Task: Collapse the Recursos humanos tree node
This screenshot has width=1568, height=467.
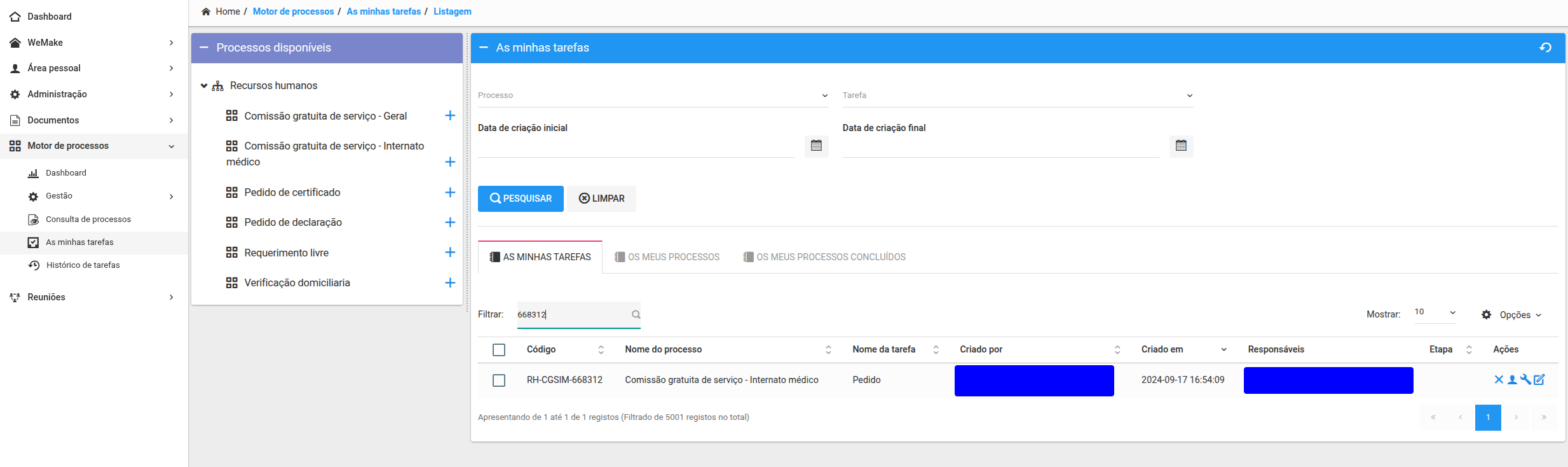Action: [204, 86]
